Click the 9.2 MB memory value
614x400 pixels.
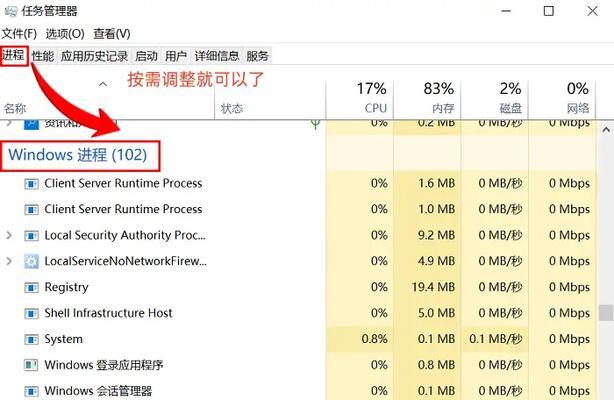[x=436, y=235]
